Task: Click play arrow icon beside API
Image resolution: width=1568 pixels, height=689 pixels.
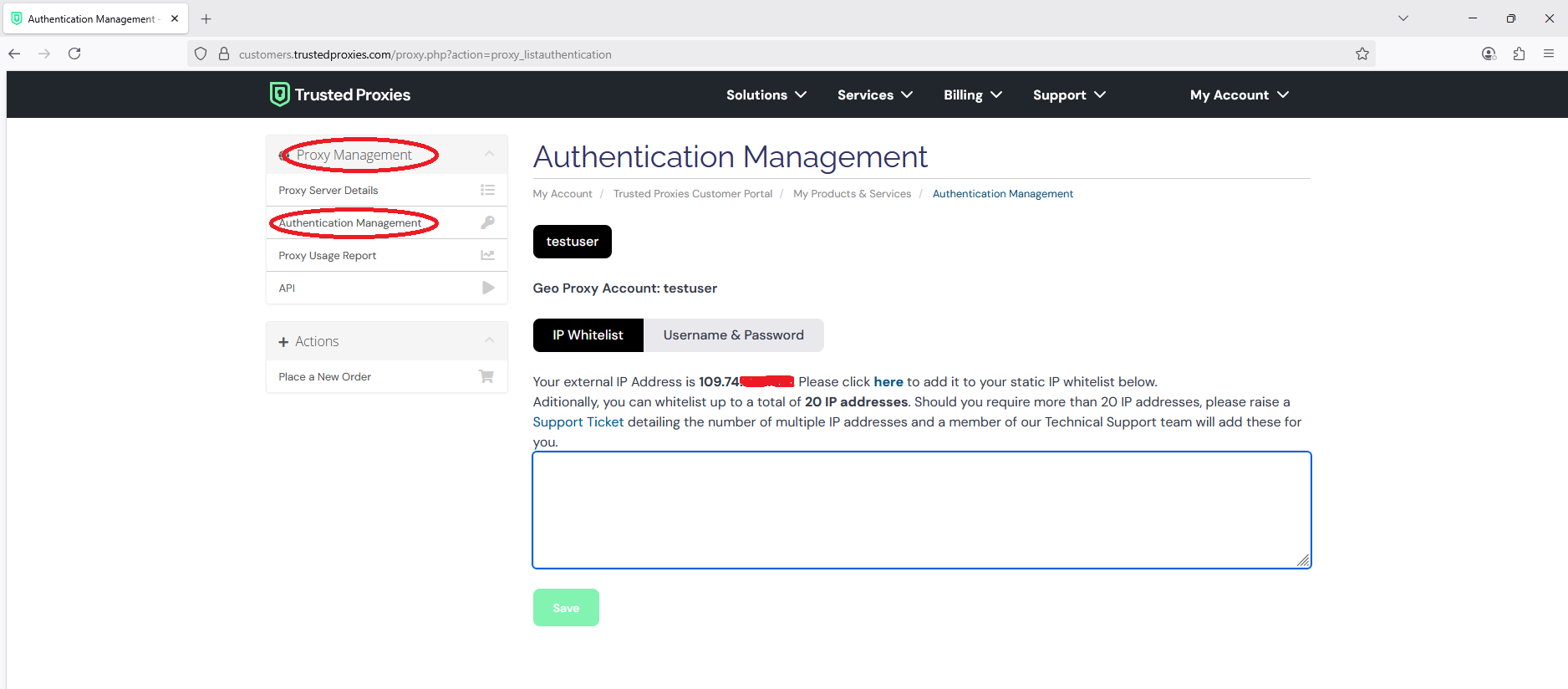Action: pyautogui.click(x=488, y=288)
